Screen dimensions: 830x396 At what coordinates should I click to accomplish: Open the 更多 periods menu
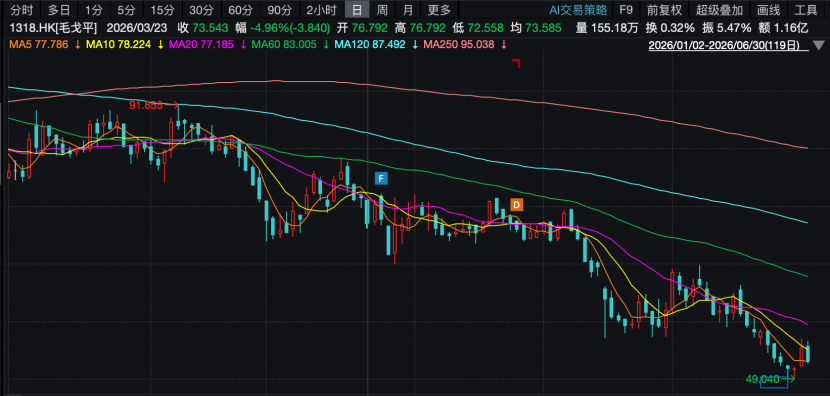pyautogui.click(x=439, y=9)
